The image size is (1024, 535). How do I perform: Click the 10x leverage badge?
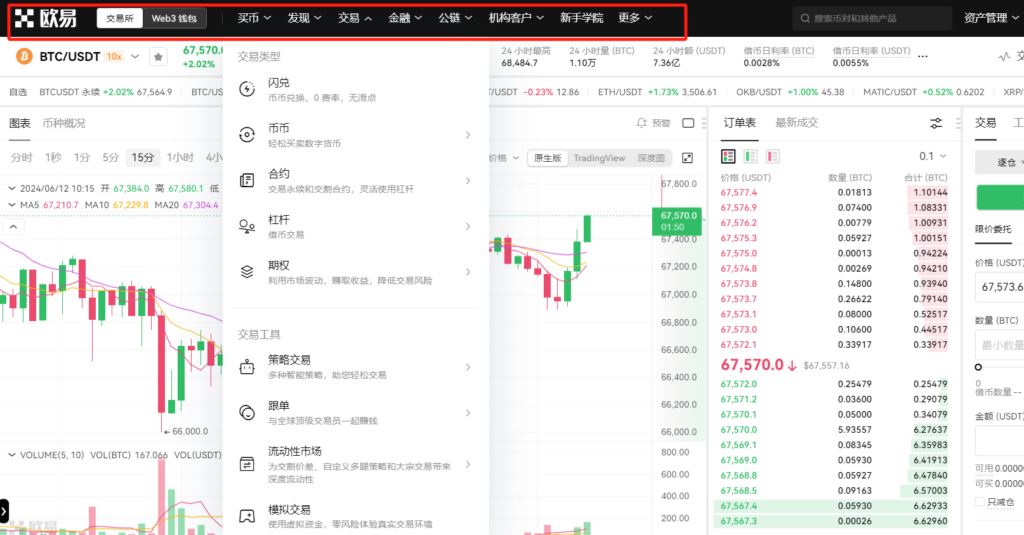[114, 57]
